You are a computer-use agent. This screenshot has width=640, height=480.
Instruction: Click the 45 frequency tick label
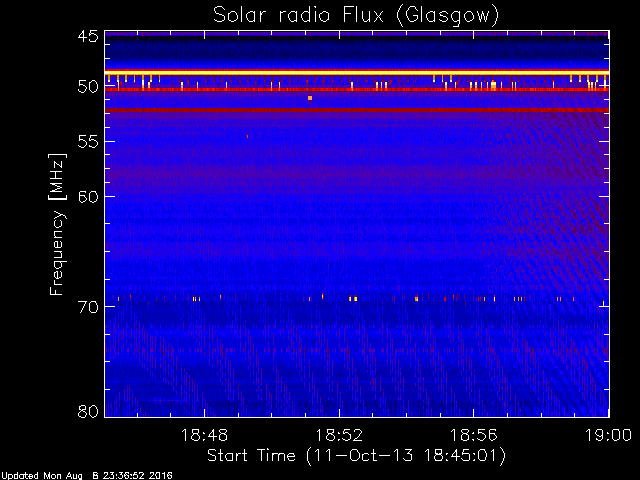point(88,36)
